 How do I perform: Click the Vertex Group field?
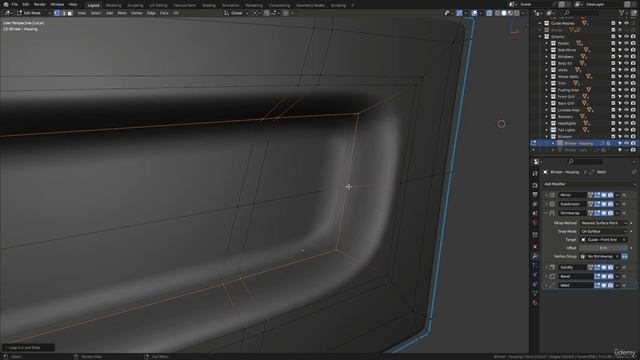[600, 256]
